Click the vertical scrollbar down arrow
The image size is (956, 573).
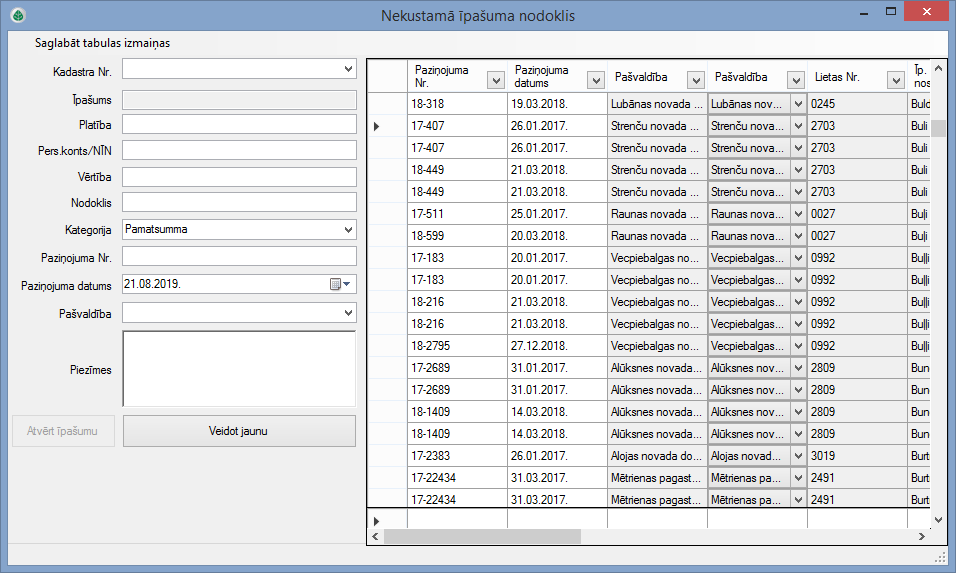[x=938, y=520]
